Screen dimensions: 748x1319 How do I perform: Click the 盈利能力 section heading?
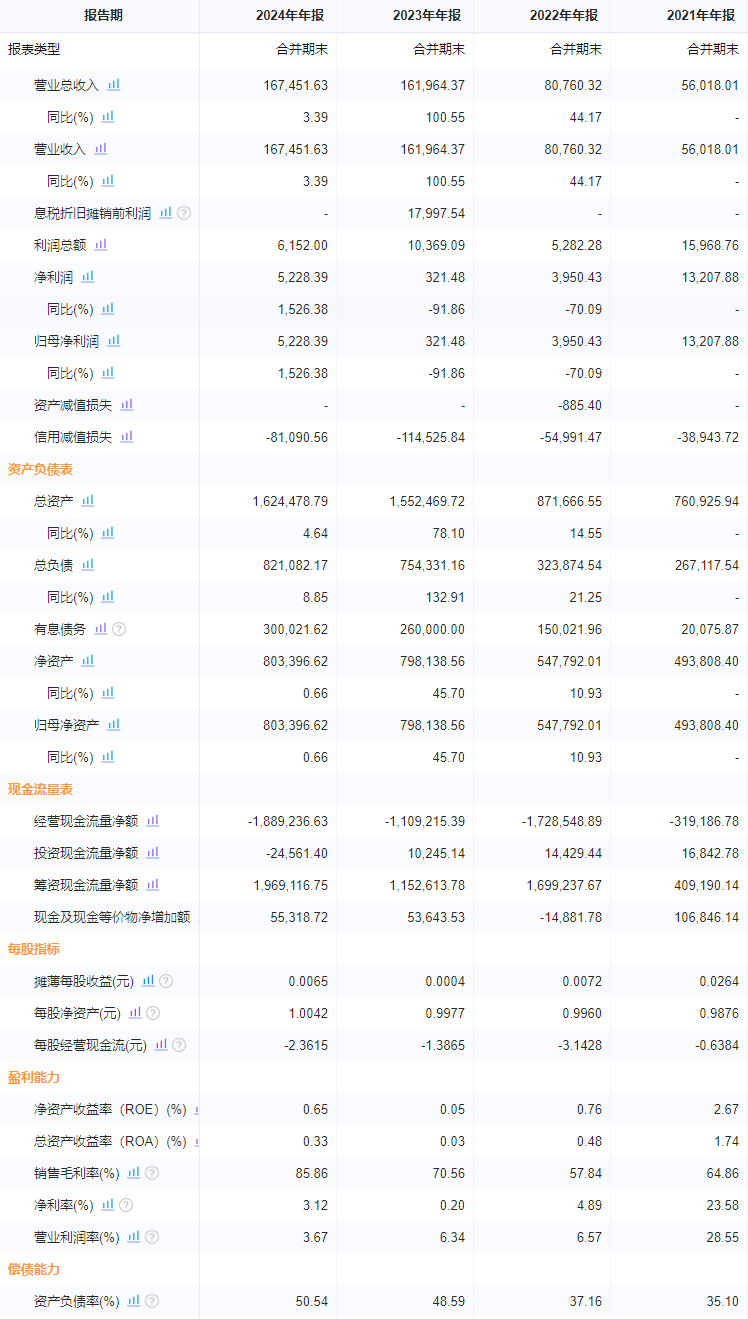(34, 1077)
